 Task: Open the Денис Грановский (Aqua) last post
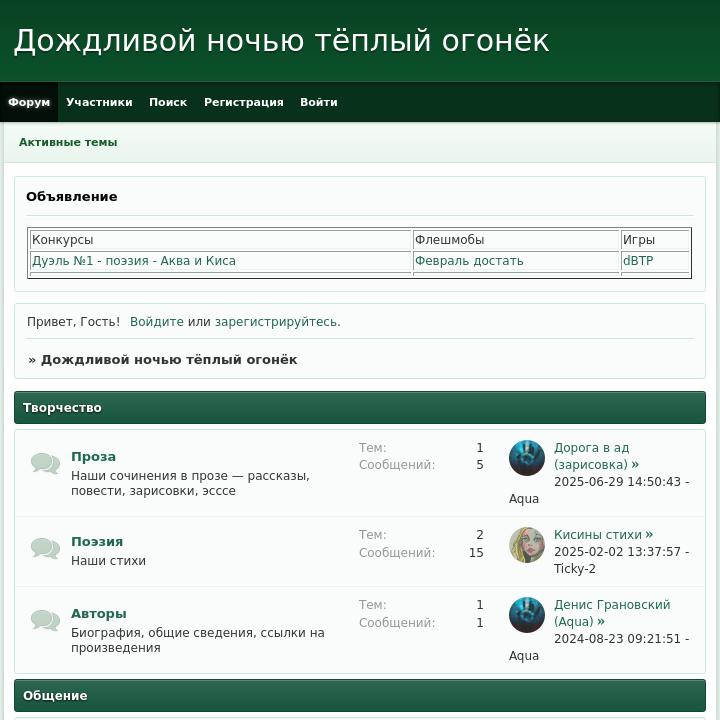coord(612,613)
